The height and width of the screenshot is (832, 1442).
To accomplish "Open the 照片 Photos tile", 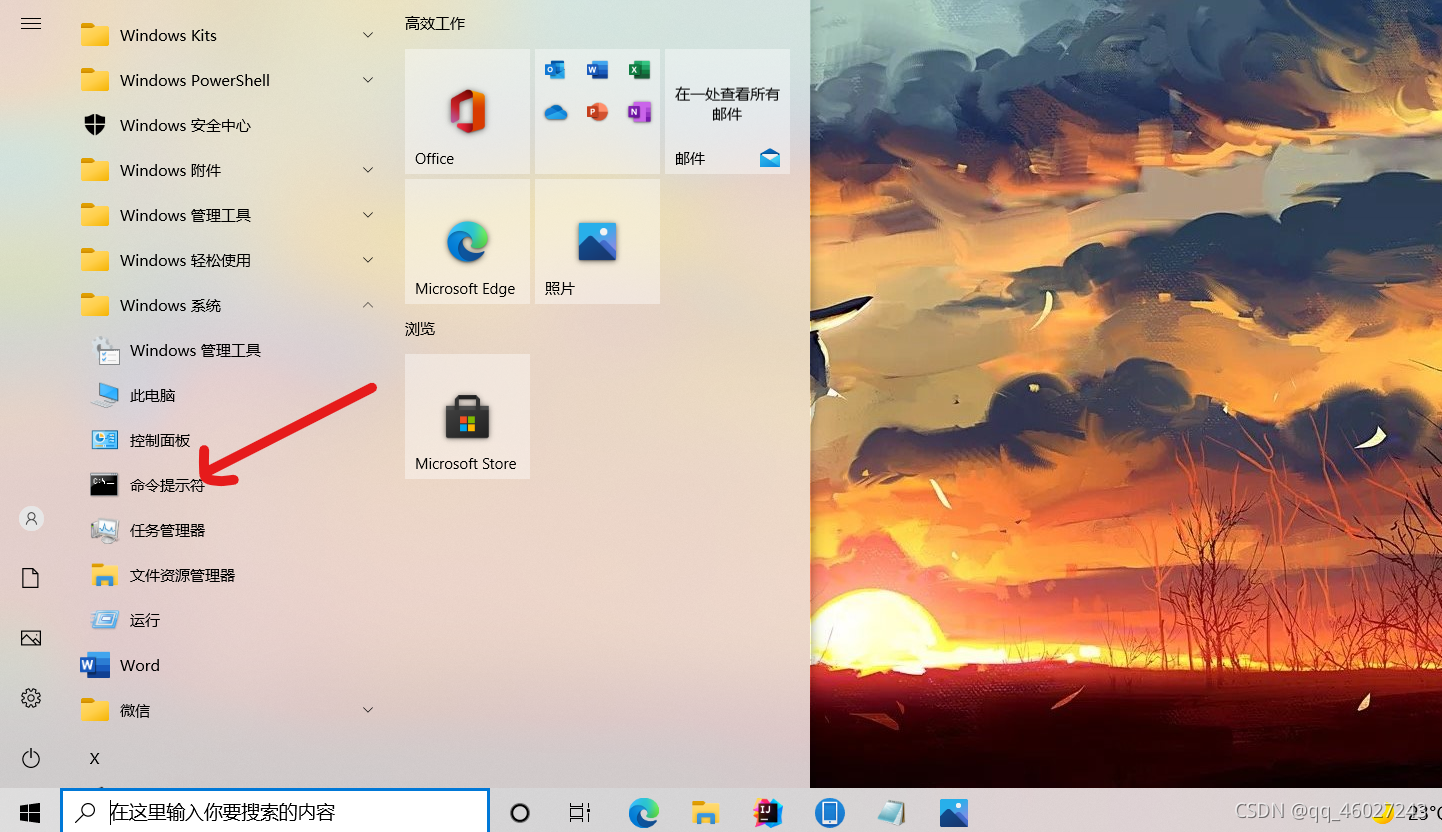I will pyautogui.click(x=597, y=241).
